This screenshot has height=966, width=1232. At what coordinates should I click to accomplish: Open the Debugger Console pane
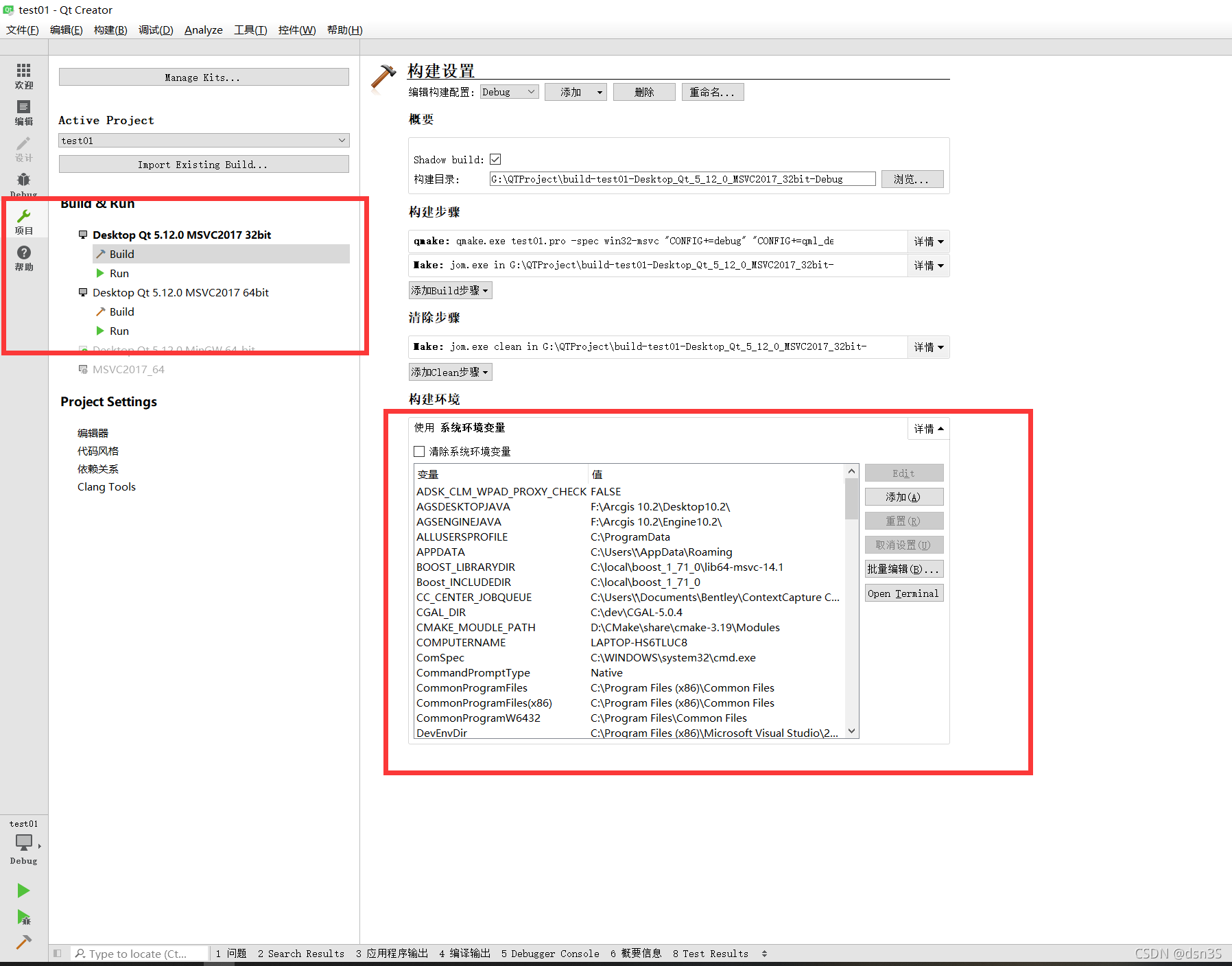[550, 954]
